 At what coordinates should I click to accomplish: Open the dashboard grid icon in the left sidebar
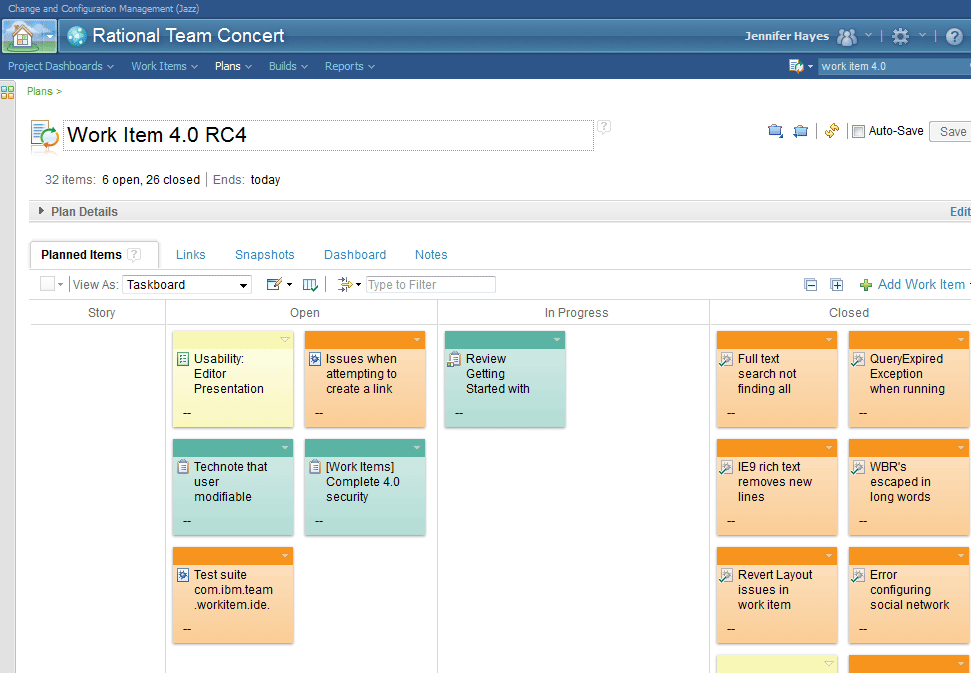[7, 92]
